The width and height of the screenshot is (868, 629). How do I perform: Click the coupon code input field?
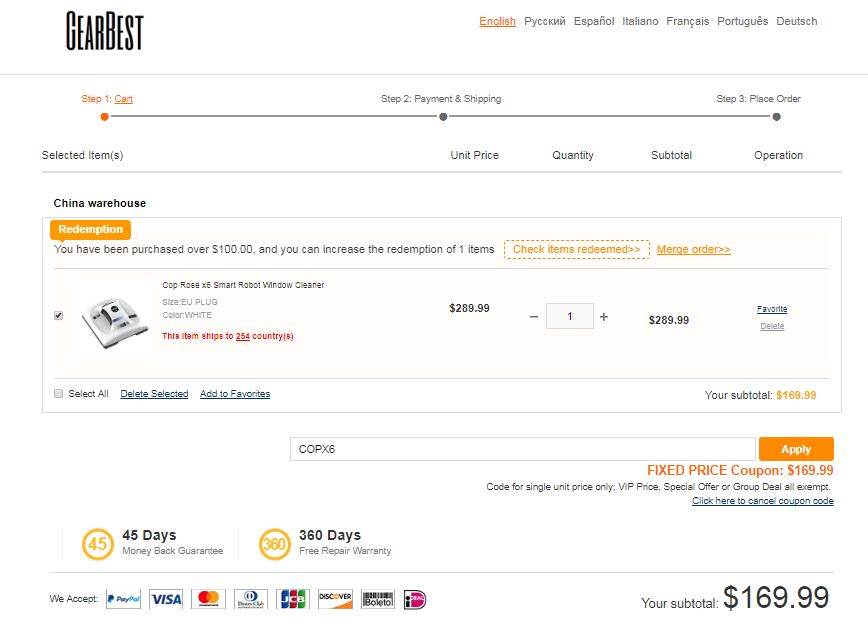(x=522, y=449)
